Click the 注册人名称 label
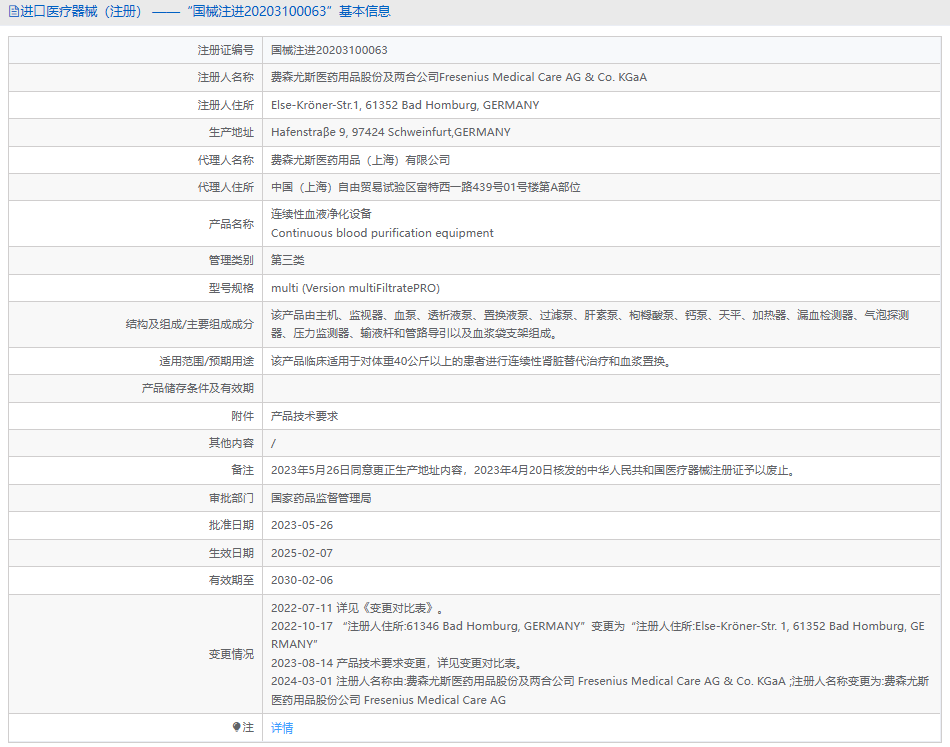The image size is (950, 747). coord(225,78)
